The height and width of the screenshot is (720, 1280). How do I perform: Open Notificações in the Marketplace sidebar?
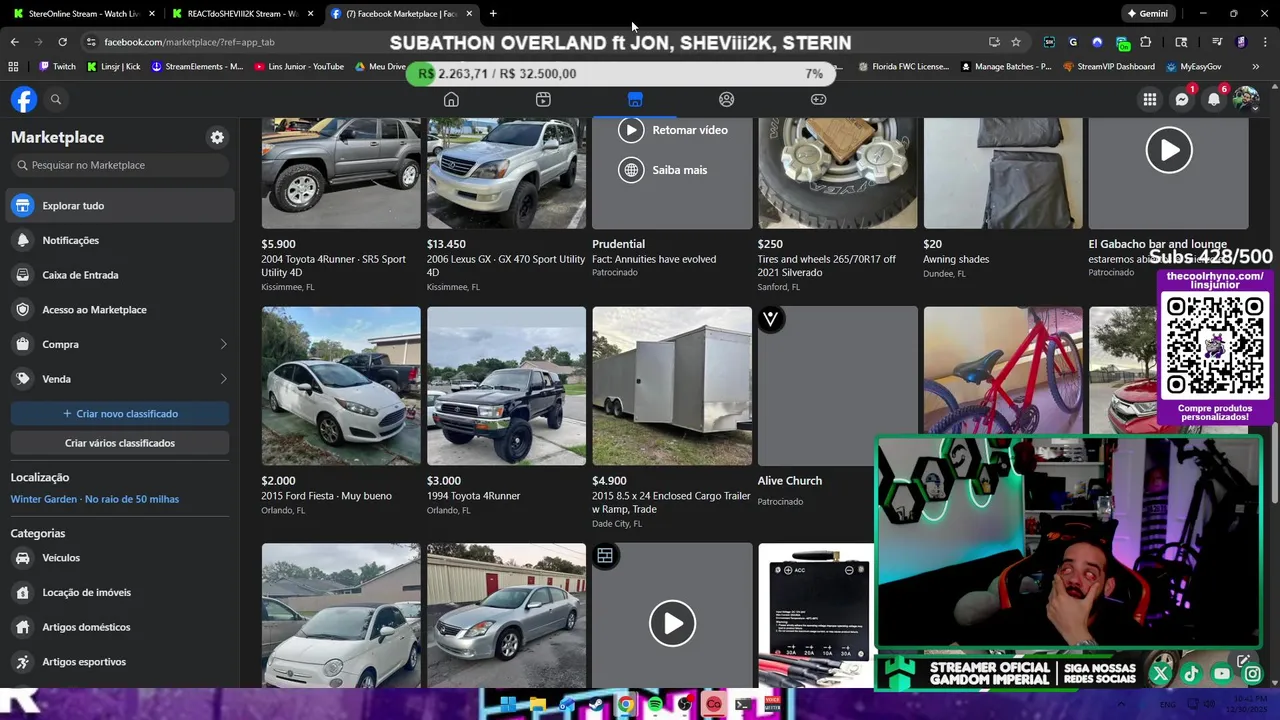[120, 240]
